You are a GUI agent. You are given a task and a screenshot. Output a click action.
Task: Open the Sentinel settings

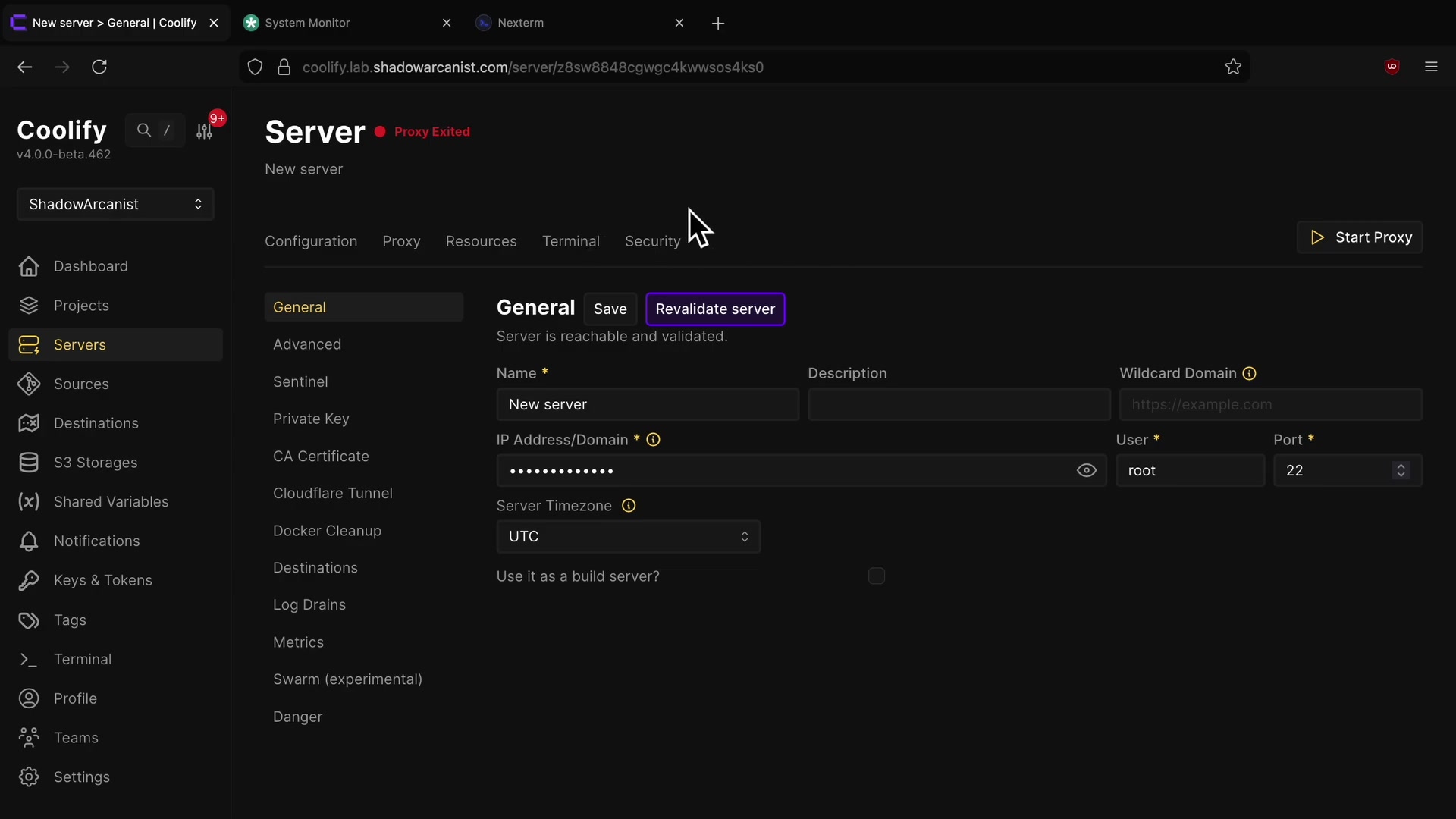coord(300,381)
